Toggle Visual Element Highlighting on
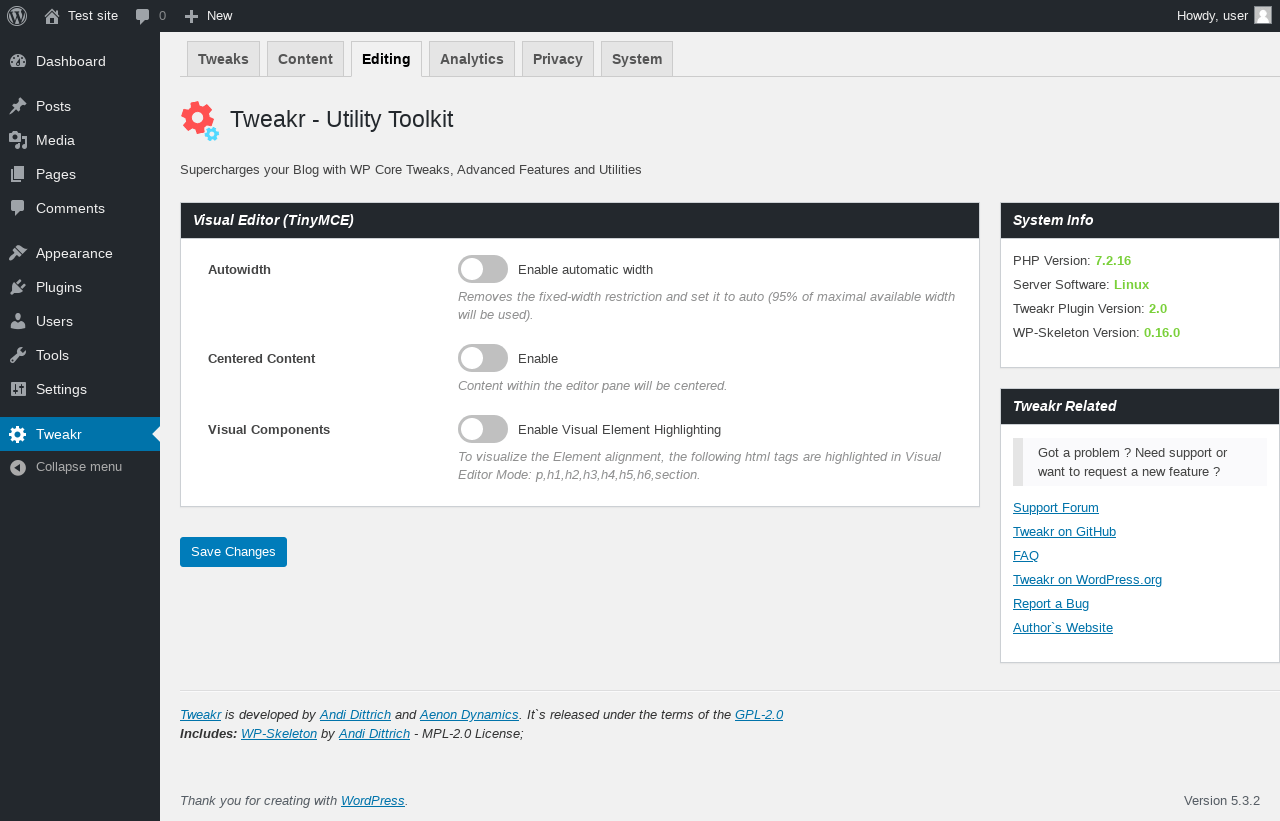 483,429
